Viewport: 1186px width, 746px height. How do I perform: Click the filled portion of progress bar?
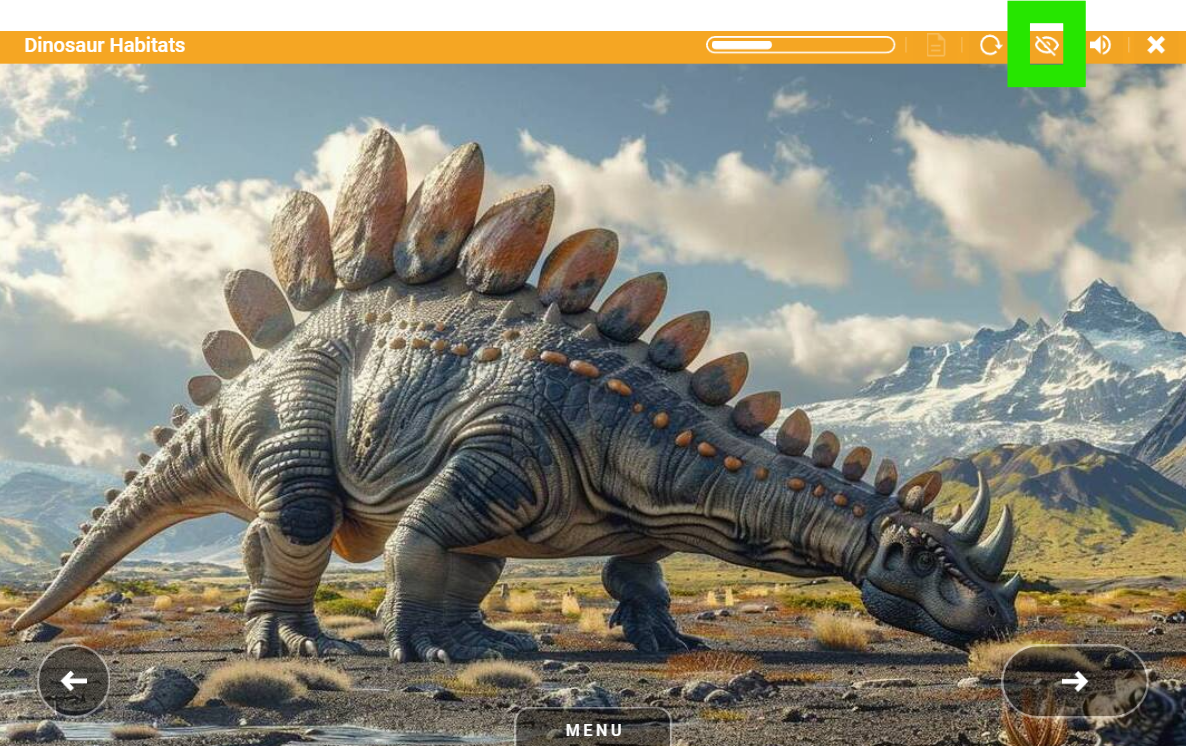[741, 45]
